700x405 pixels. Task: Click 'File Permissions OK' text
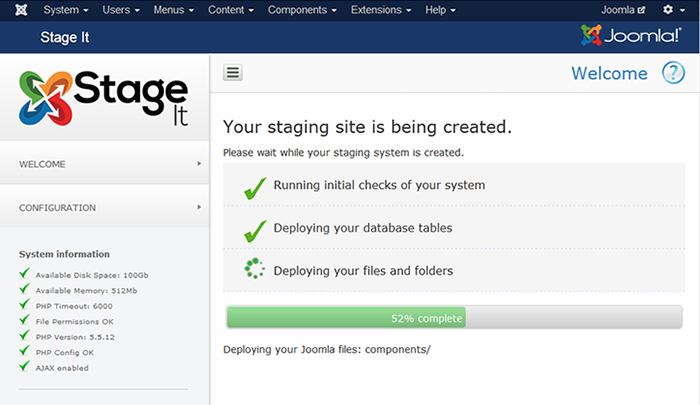(x=75, y=321)
